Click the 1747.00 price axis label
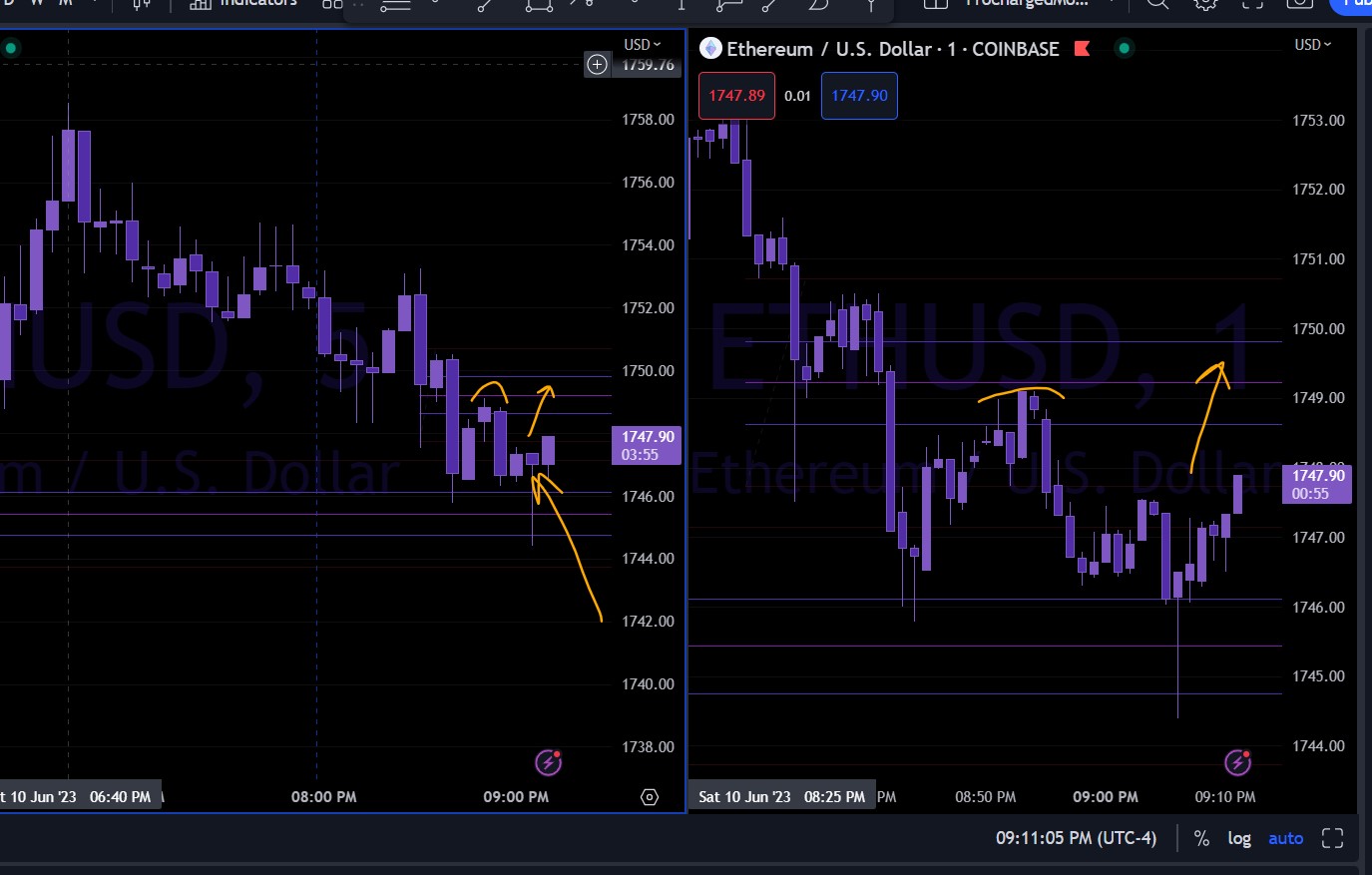This screenshot has width=1372, height=875. point(1318,538)
